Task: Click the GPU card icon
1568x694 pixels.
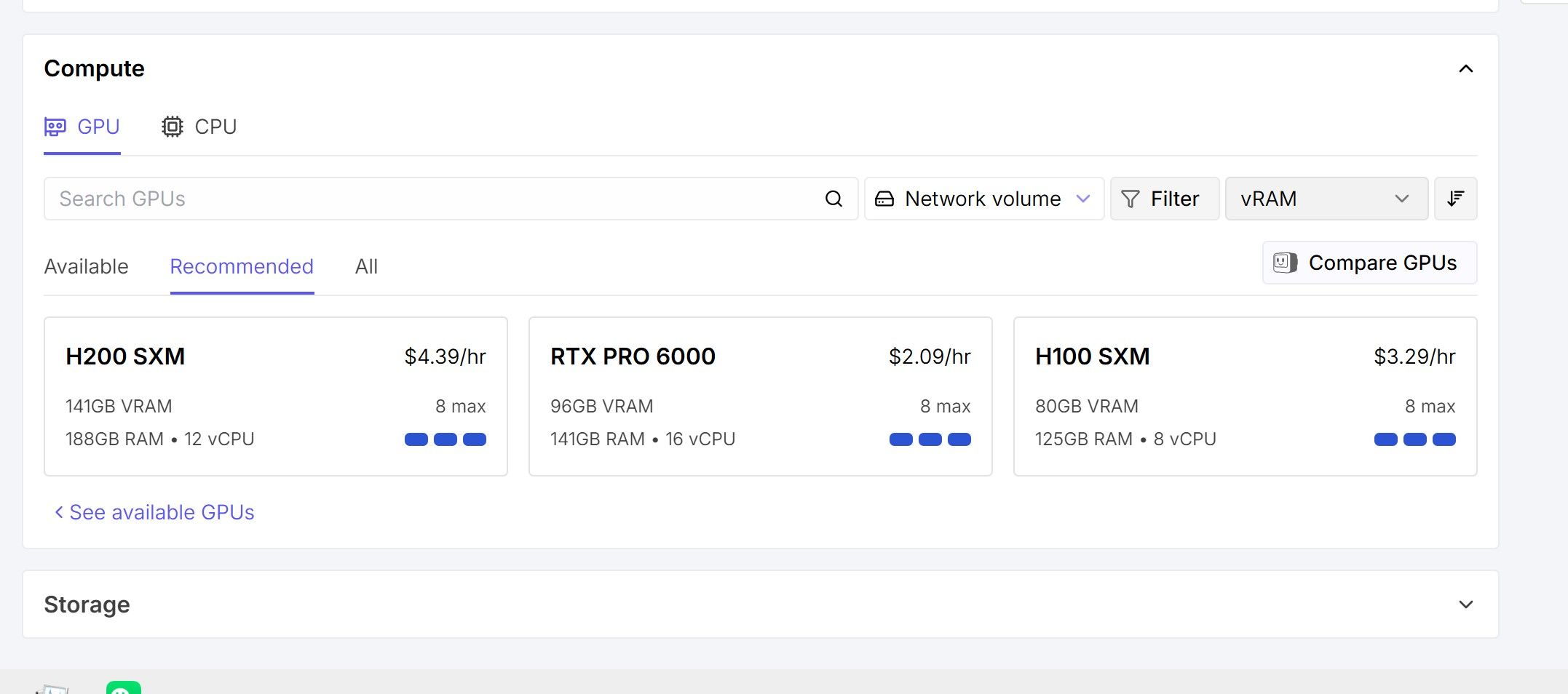Action: coord(55,127)
